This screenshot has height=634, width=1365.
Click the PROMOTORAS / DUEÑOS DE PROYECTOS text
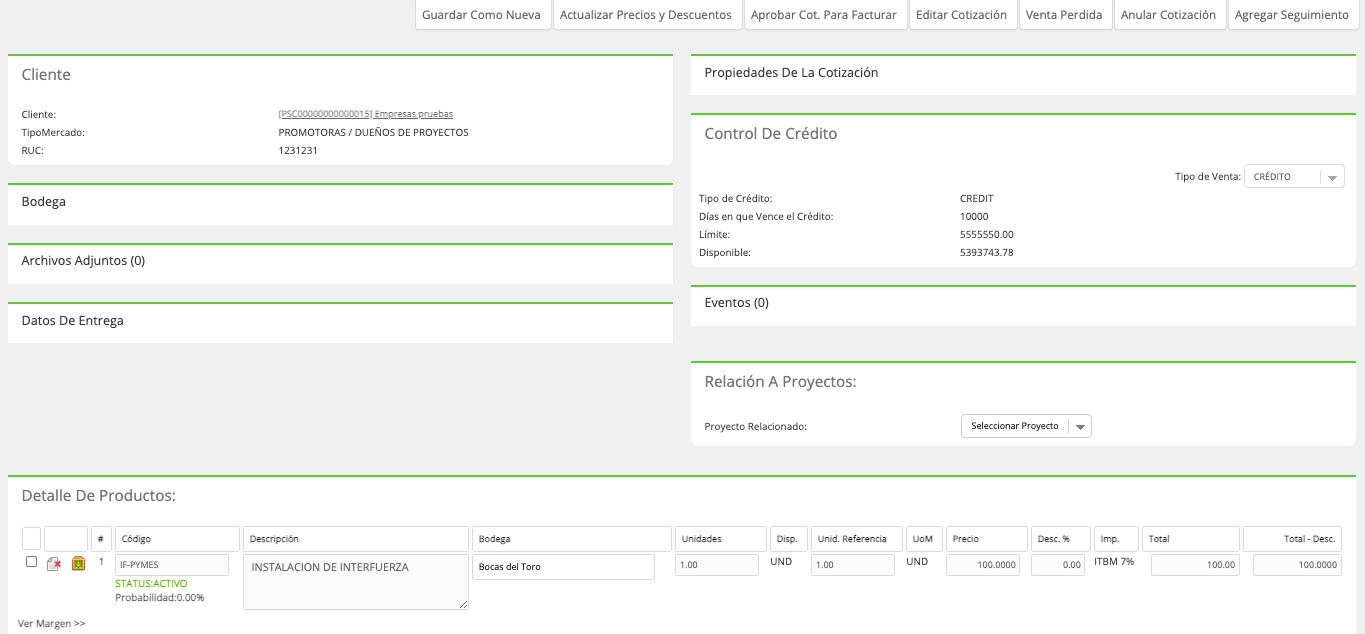coord(374,132)
